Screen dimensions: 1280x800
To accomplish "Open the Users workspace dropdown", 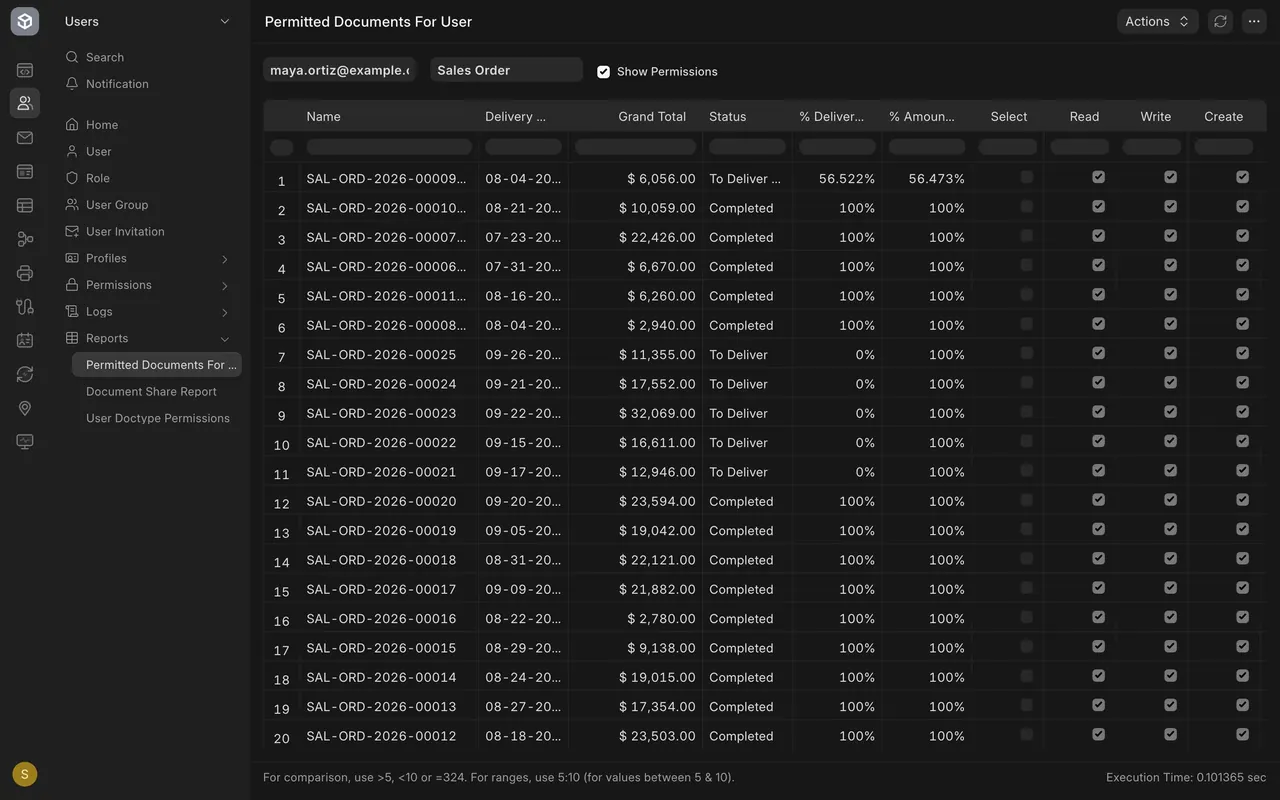I will click(x=147, y=21).
